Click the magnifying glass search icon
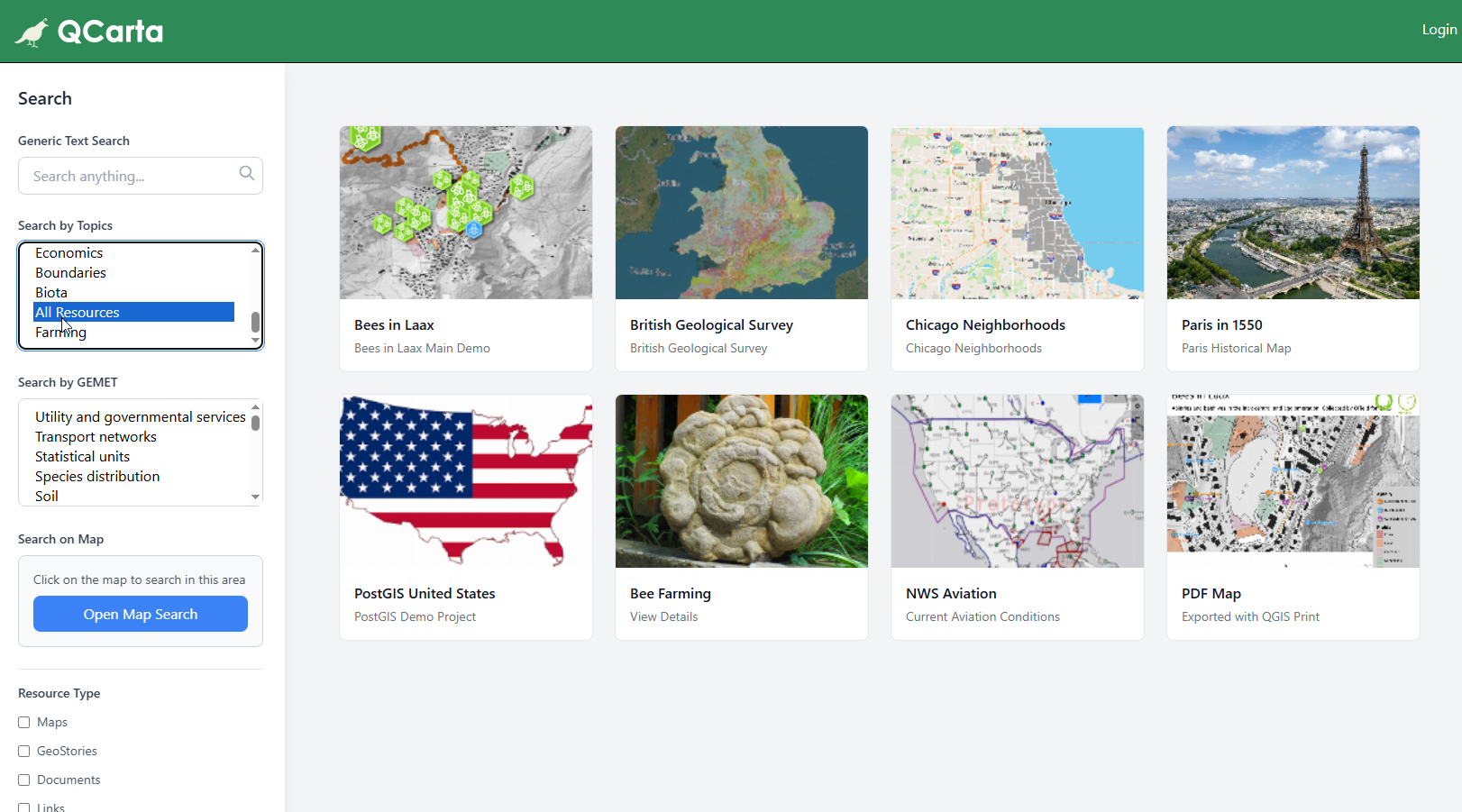 click(x=246, y=173)
